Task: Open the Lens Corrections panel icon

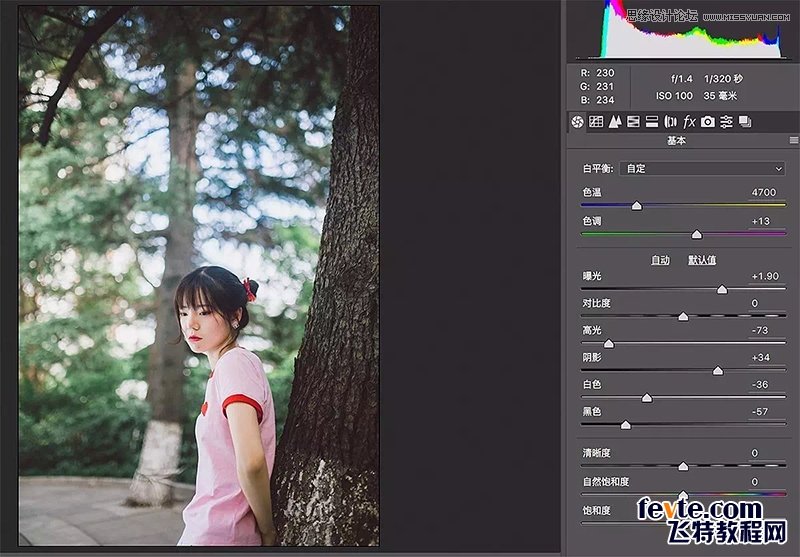Action: click(x=670, y=121)
